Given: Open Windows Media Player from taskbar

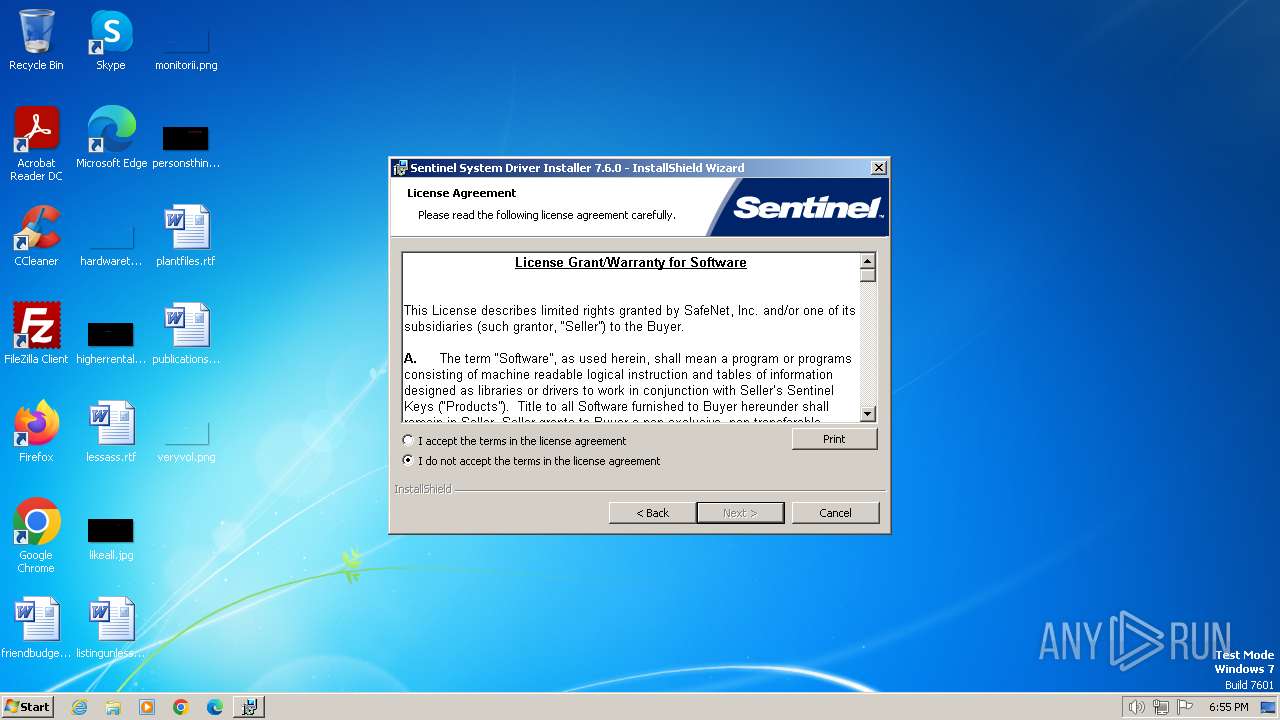Looking at the screenshot, I should point(147,707).
